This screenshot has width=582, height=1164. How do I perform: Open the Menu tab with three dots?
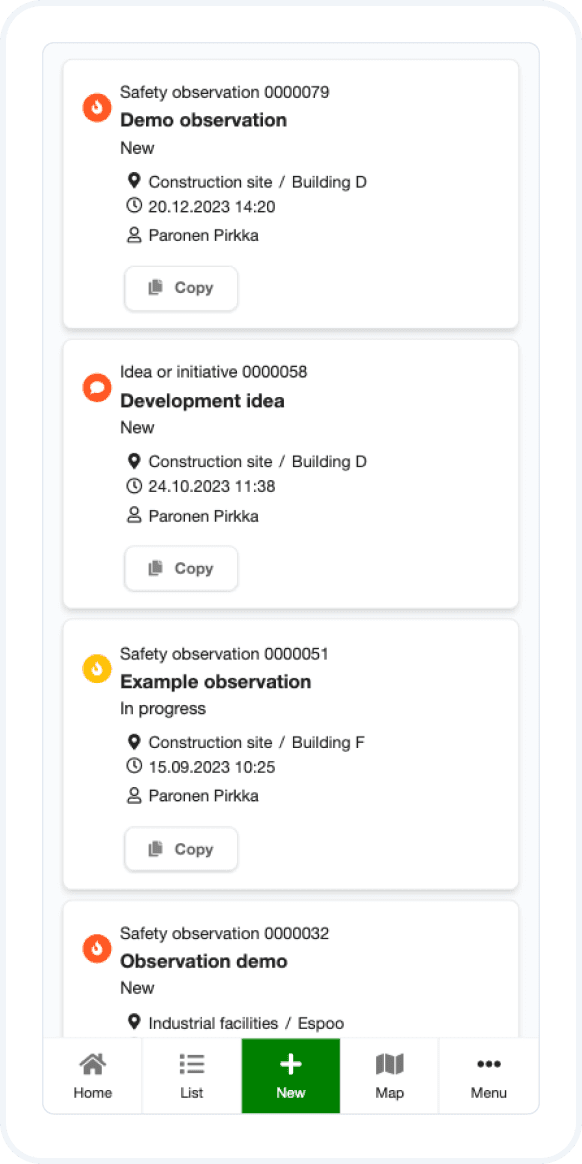click(x=488, y=1076)
